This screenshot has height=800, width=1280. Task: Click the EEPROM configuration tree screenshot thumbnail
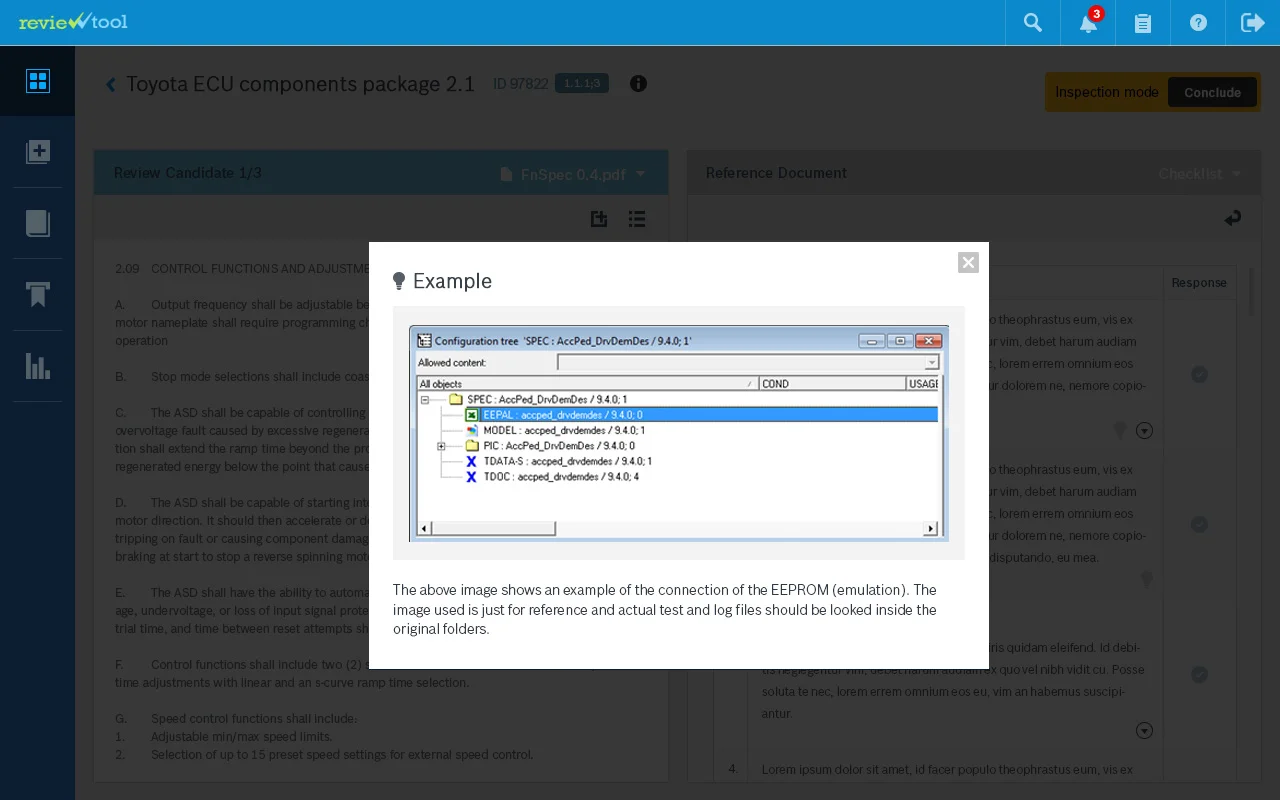pyautogui.click(x=678, y=433)
